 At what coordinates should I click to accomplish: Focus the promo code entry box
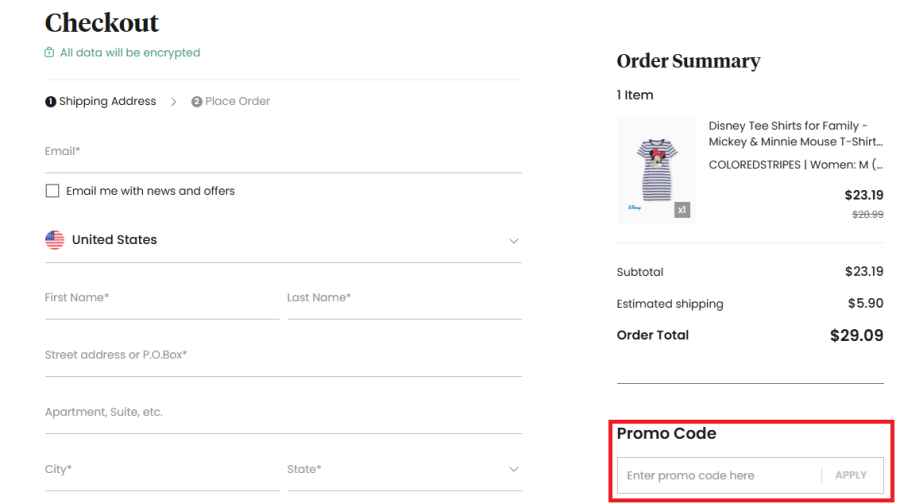718,476
